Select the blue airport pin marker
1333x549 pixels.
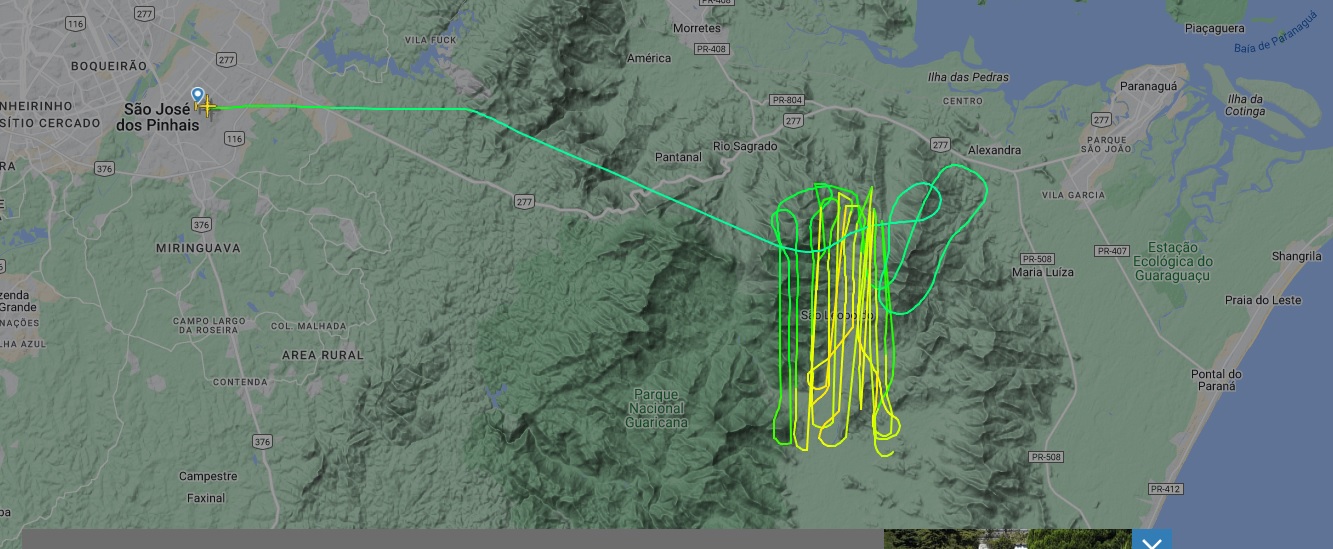point(198,96)
